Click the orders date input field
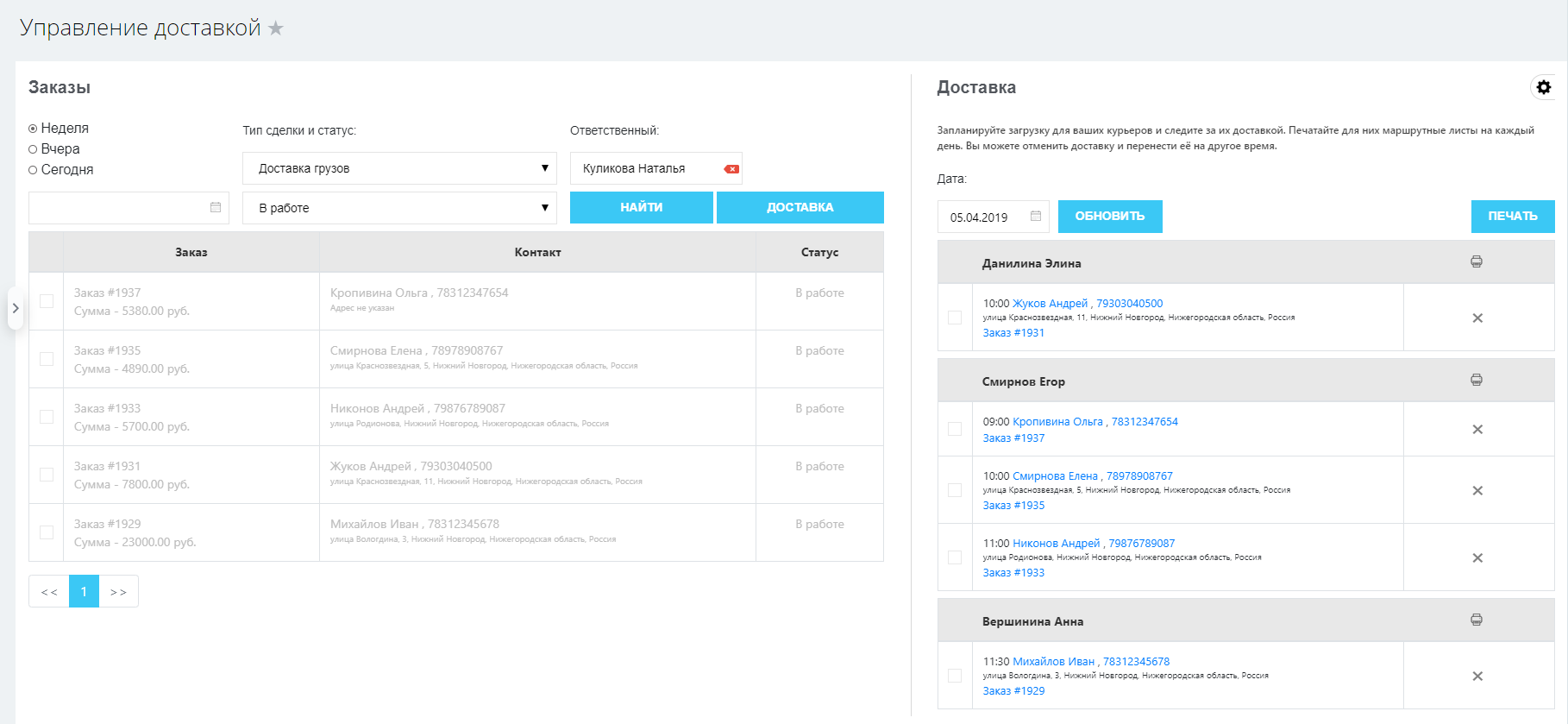This screenshot has height=724, width=1568. (x=118, y=208)
